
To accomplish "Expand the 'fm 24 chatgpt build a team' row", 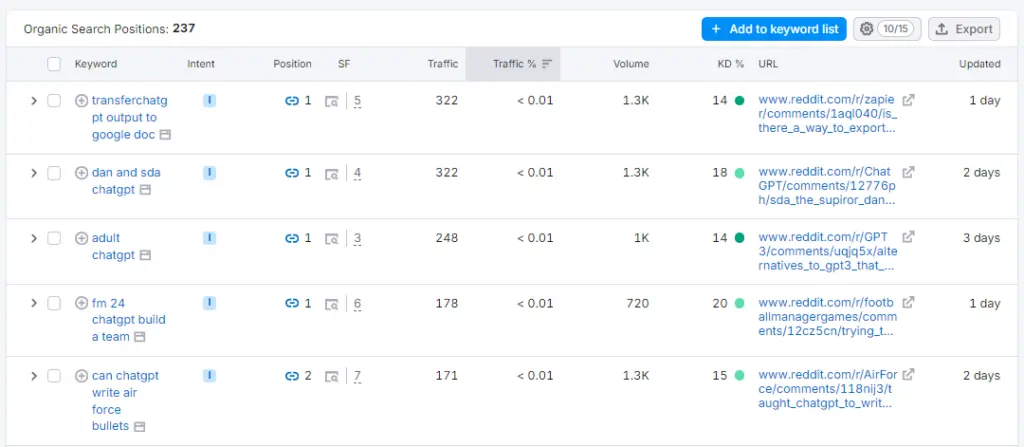I will click(x=33, y=304).
